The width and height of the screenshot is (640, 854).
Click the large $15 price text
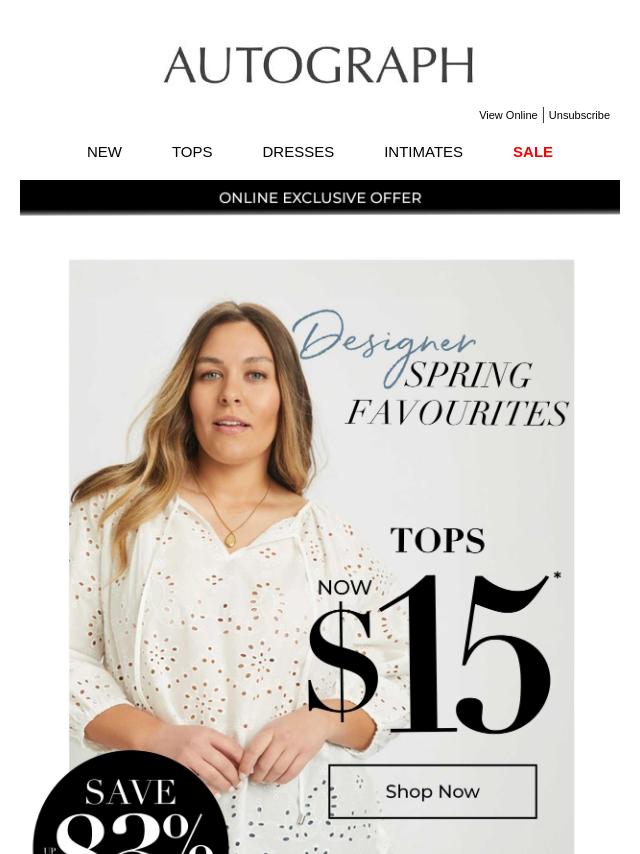coord(429,654)
